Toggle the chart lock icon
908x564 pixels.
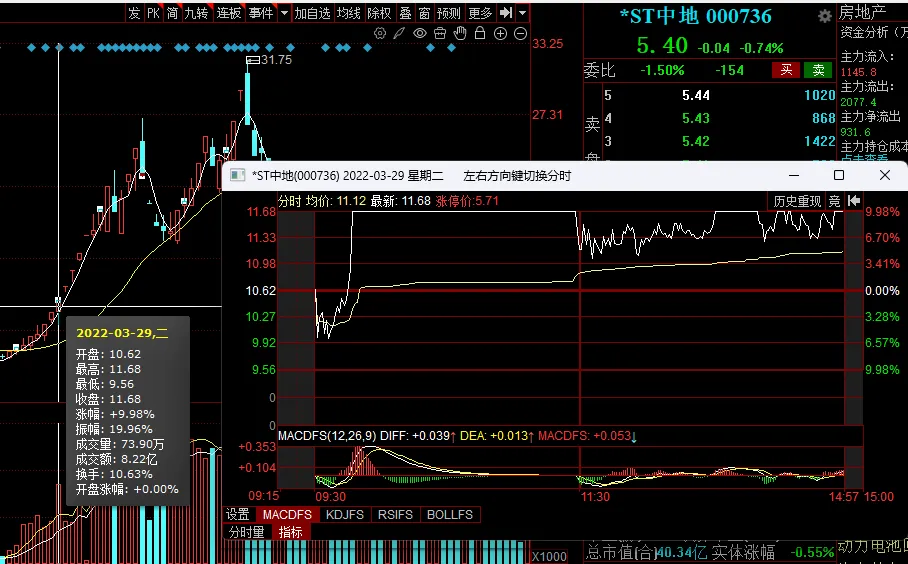click(480, 34)
